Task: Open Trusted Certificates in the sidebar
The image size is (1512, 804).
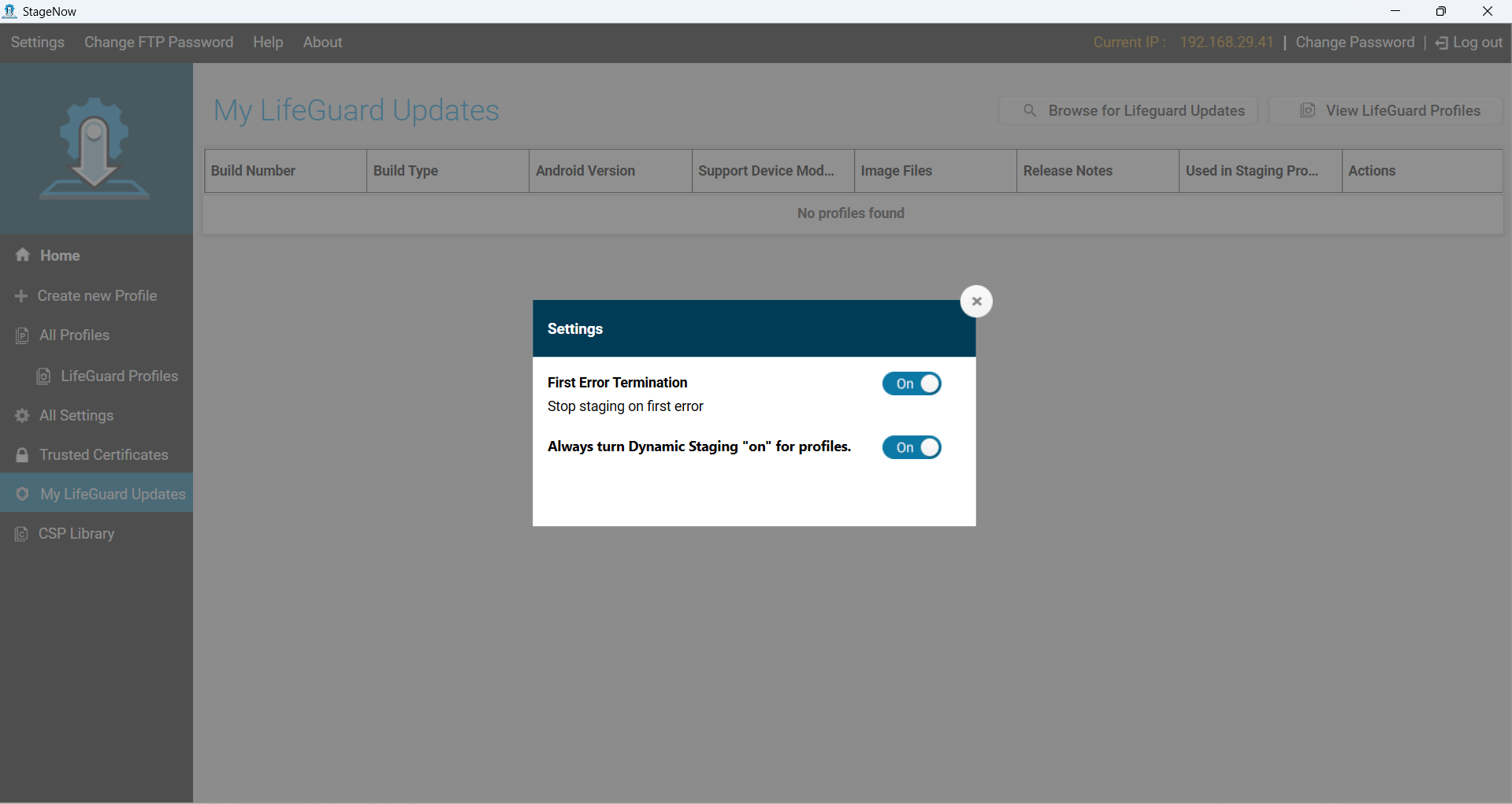Action: pyautogui.click(x=96, y=455)
